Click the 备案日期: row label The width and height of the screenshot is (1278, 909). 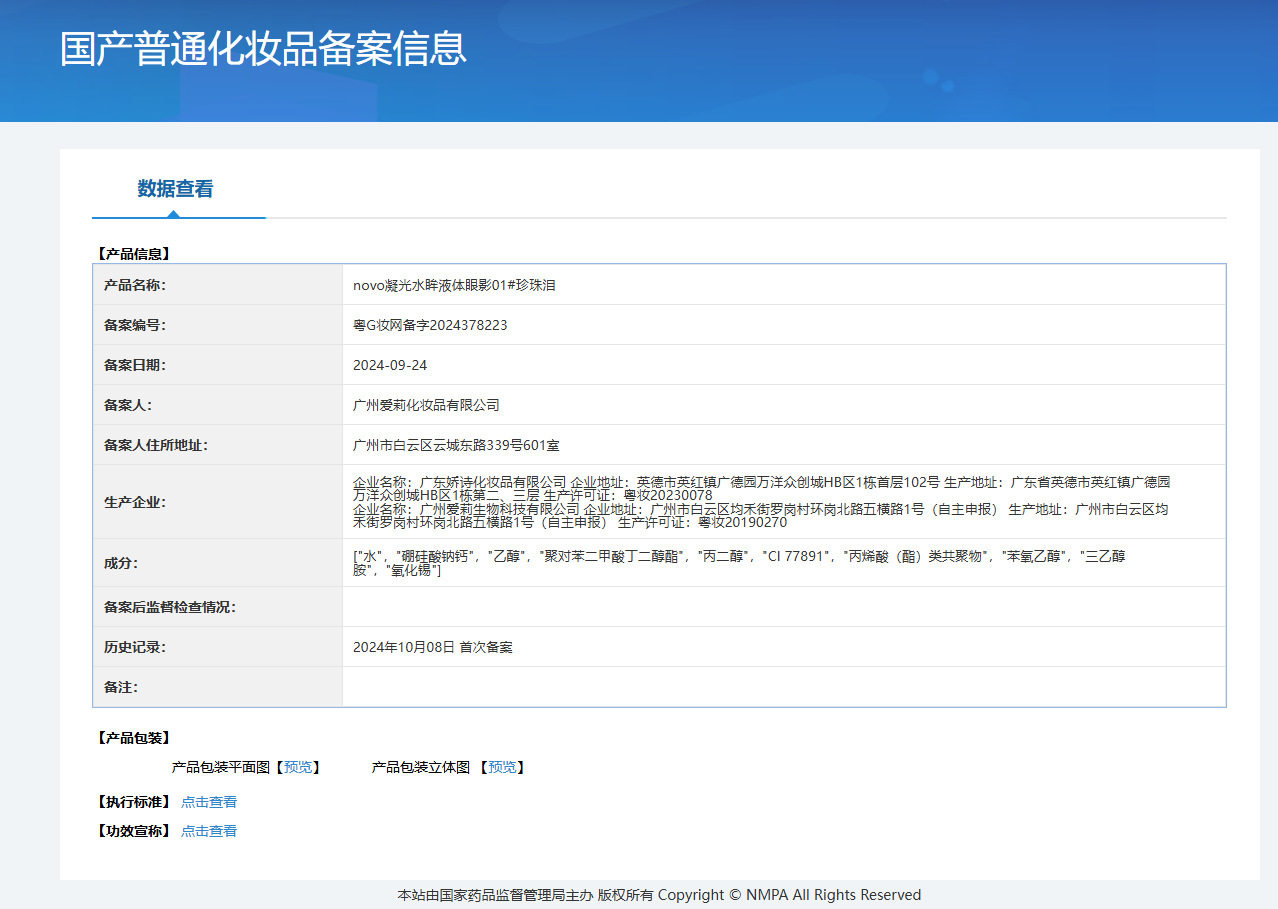[135, 365]
